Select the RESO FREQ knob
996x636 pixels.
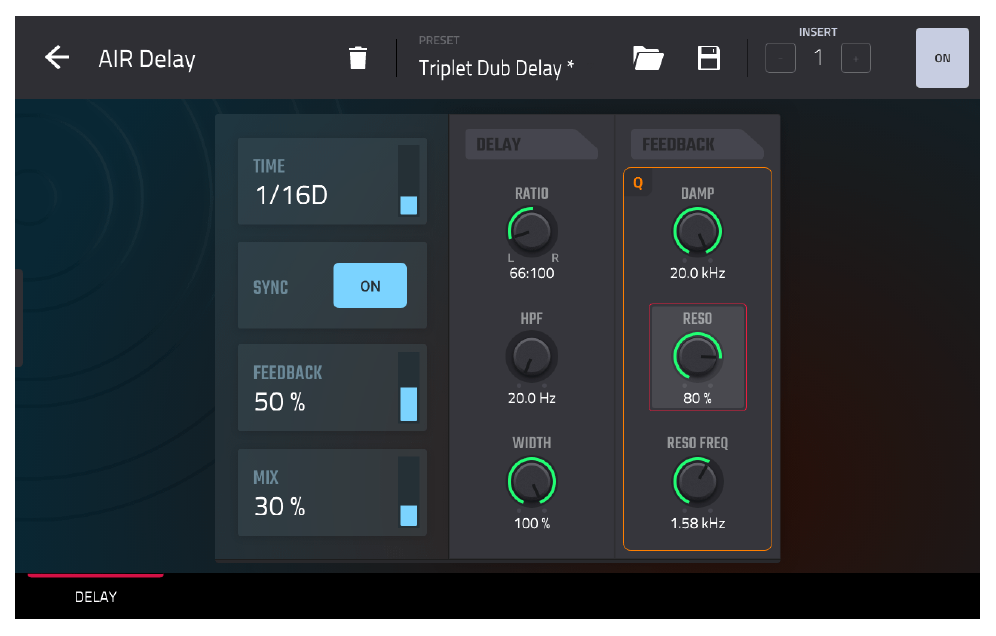697,482
